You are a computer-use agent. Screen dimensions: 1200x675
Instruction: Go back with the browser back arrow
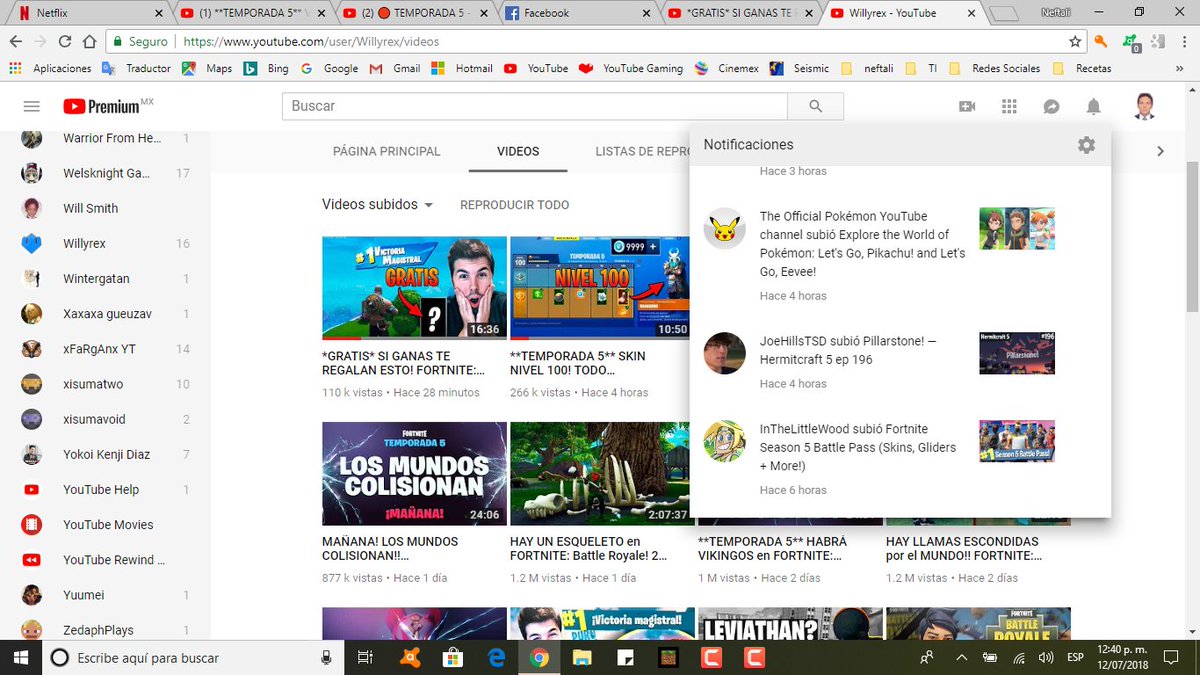coord(16,42)
